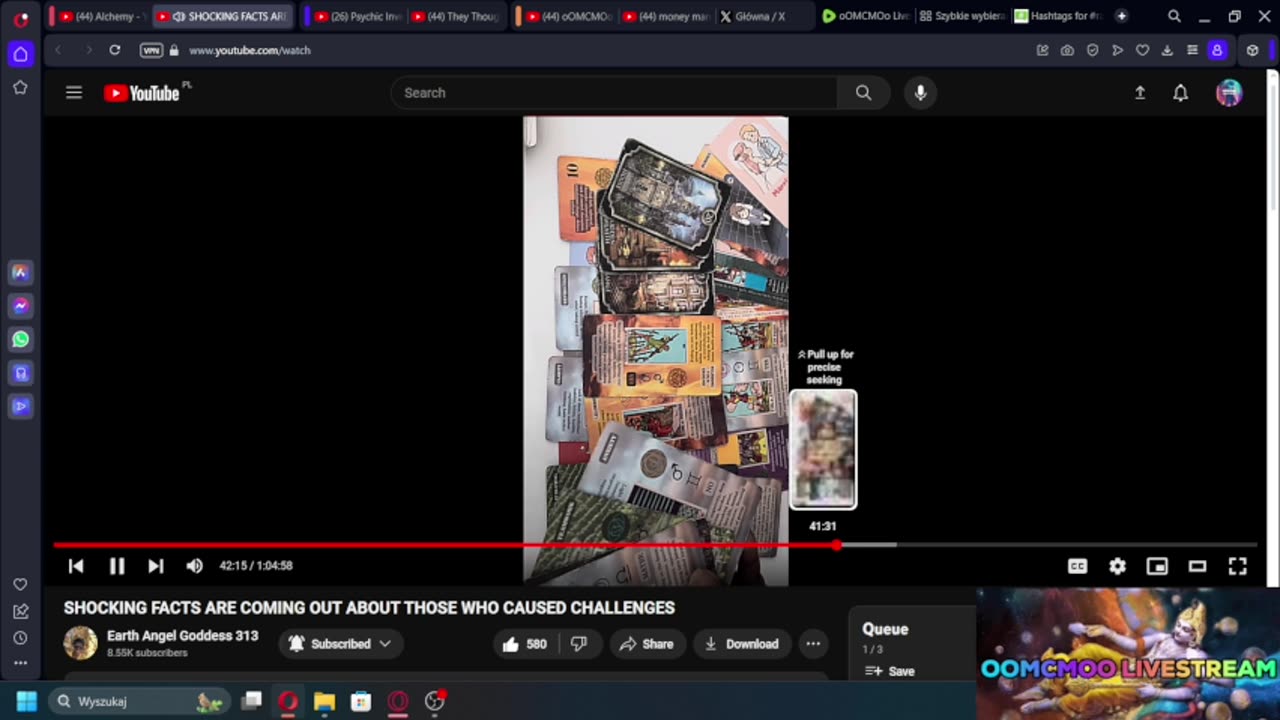This screenshot has height=720, width=1280.
Task: Go back to the previous page
Action: [x=58, y=50]
